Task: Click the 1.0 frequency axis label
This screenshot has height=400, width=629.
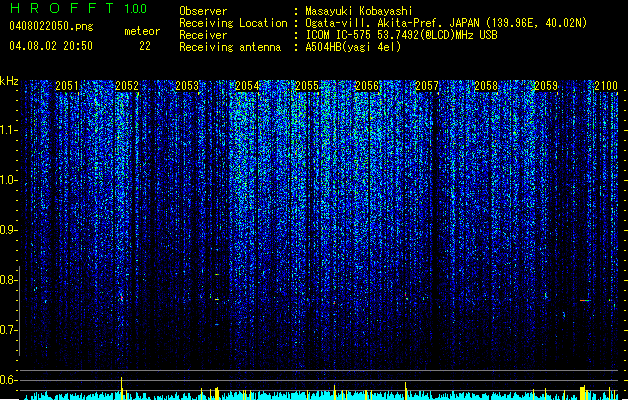Action: [8, 180]
